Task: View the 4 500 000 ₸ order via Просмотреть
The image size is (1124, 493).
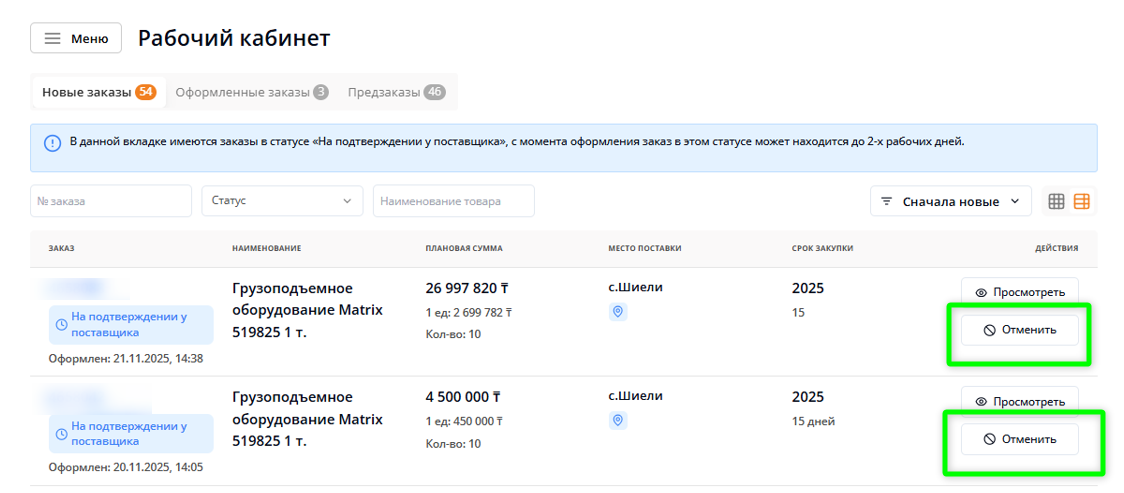Action: click(x=1019, y=401)
